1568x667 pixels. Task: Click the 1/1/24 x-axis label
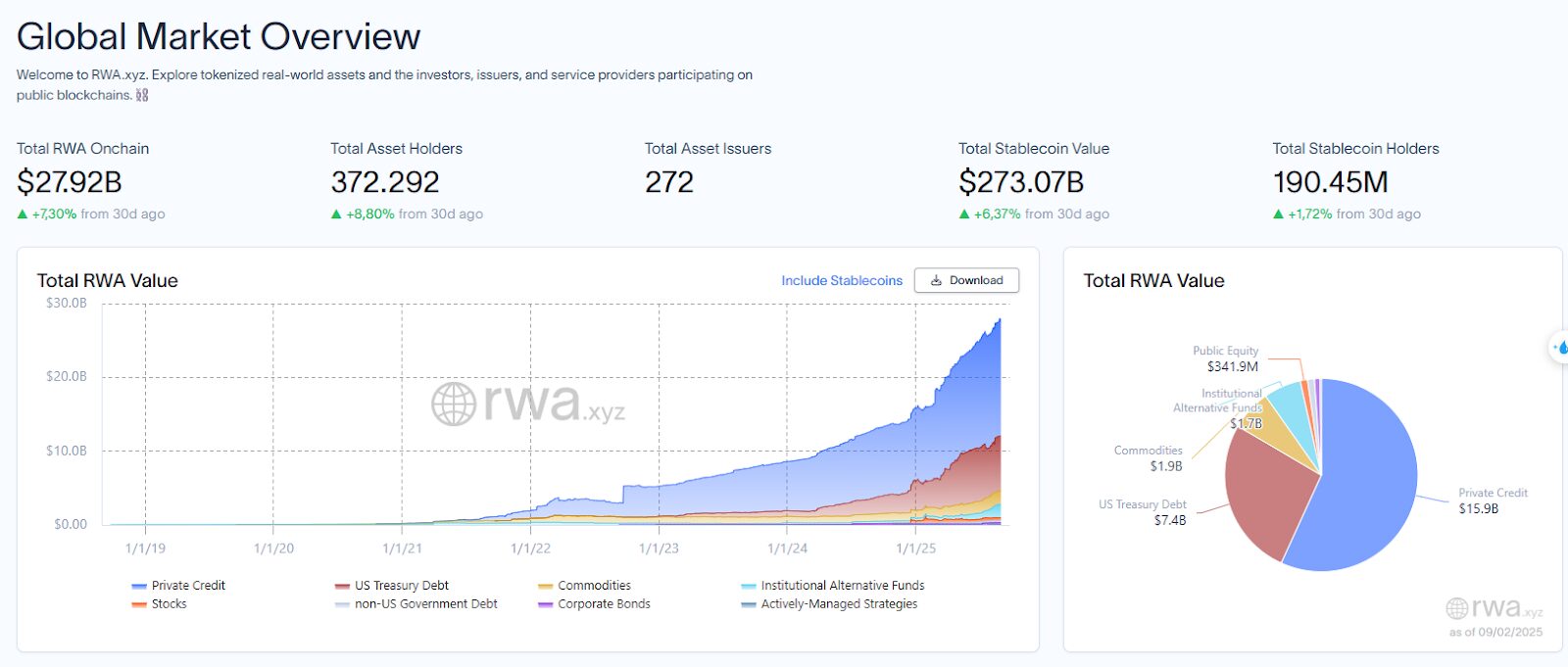(x=787, y=548)
